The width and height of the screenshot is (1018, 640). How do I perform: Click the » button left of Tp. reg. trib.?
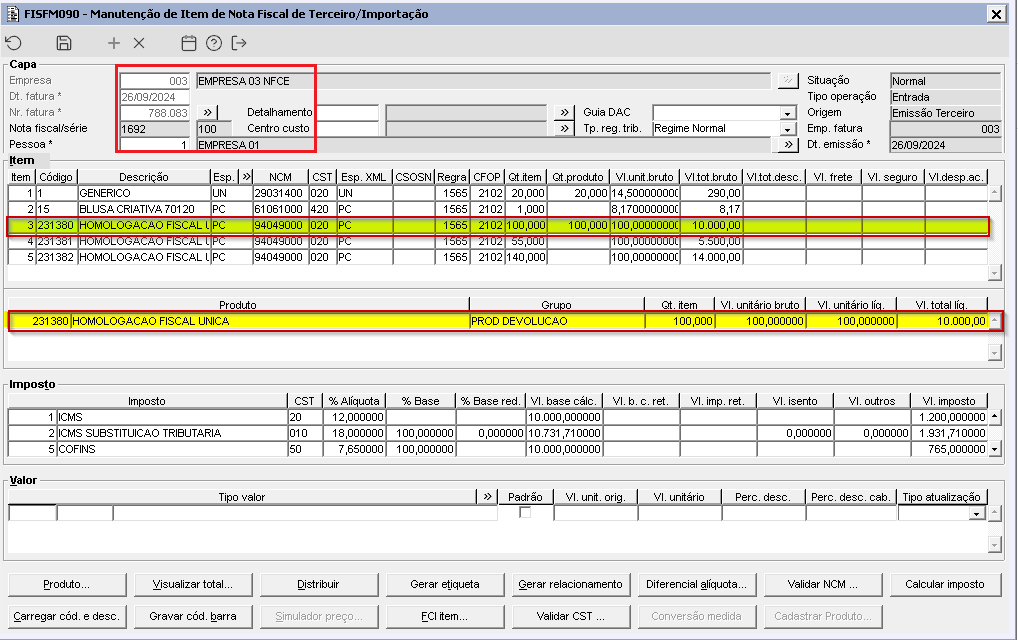[564, 129]
